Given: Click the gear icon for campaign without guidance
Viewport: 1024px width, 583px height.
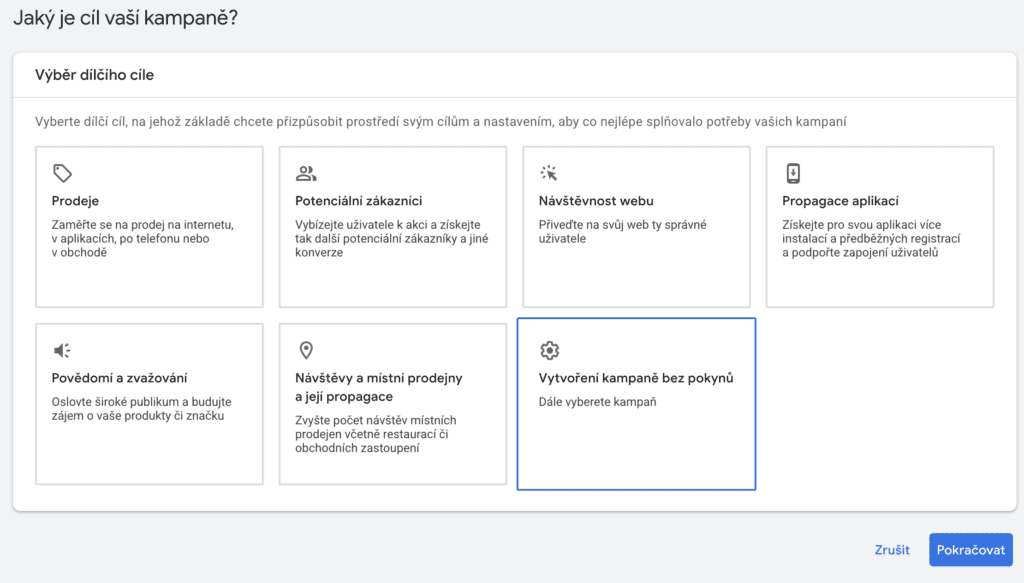Looking at the screenshot, I should pyautogui.click(x=549, y=350).
